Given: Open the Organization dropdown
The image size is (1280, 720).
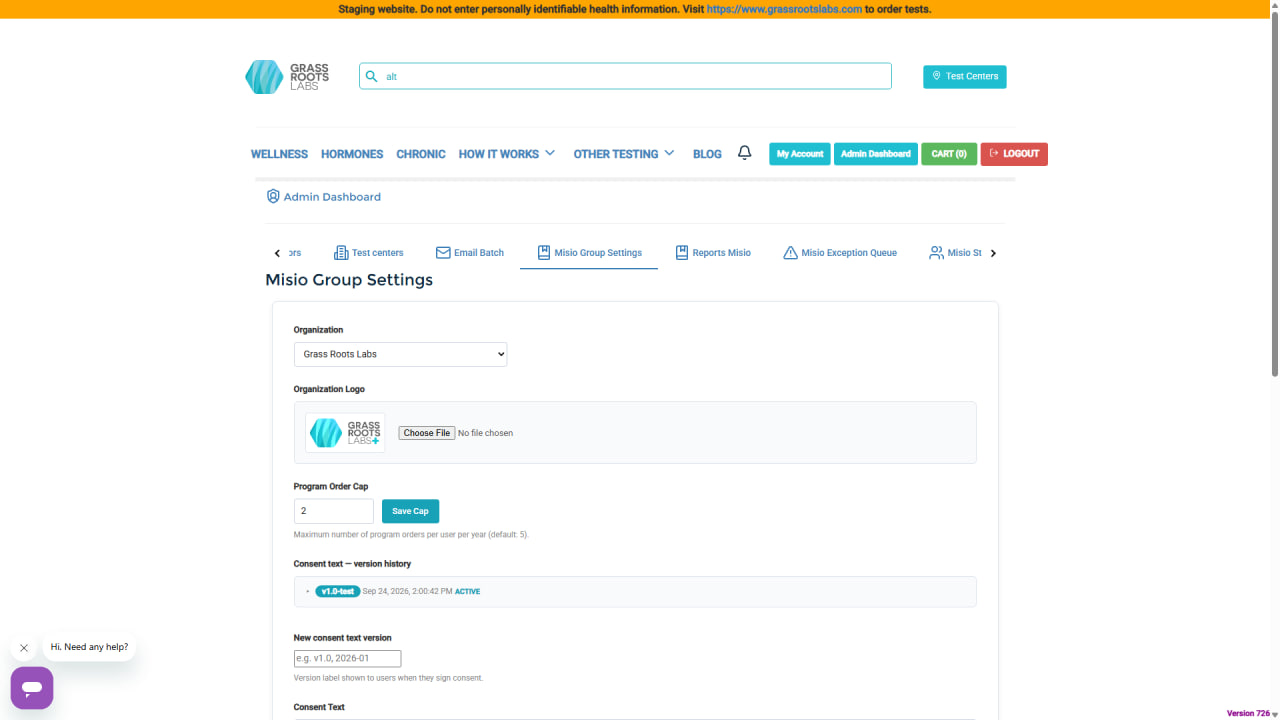Looking at the screenshot, I should [x=400, y=354].
